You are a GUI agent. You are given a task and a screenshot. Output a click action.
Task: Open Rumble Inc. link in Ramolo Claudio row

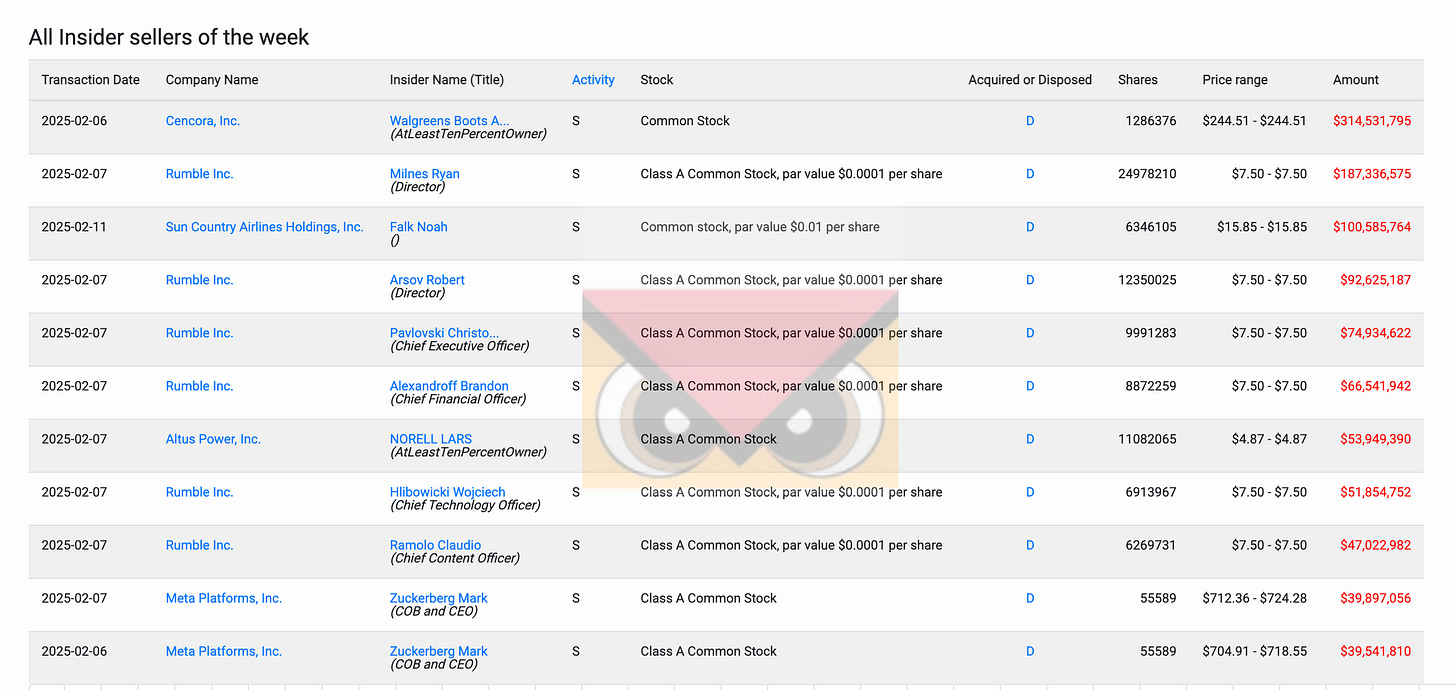[200, 545]
